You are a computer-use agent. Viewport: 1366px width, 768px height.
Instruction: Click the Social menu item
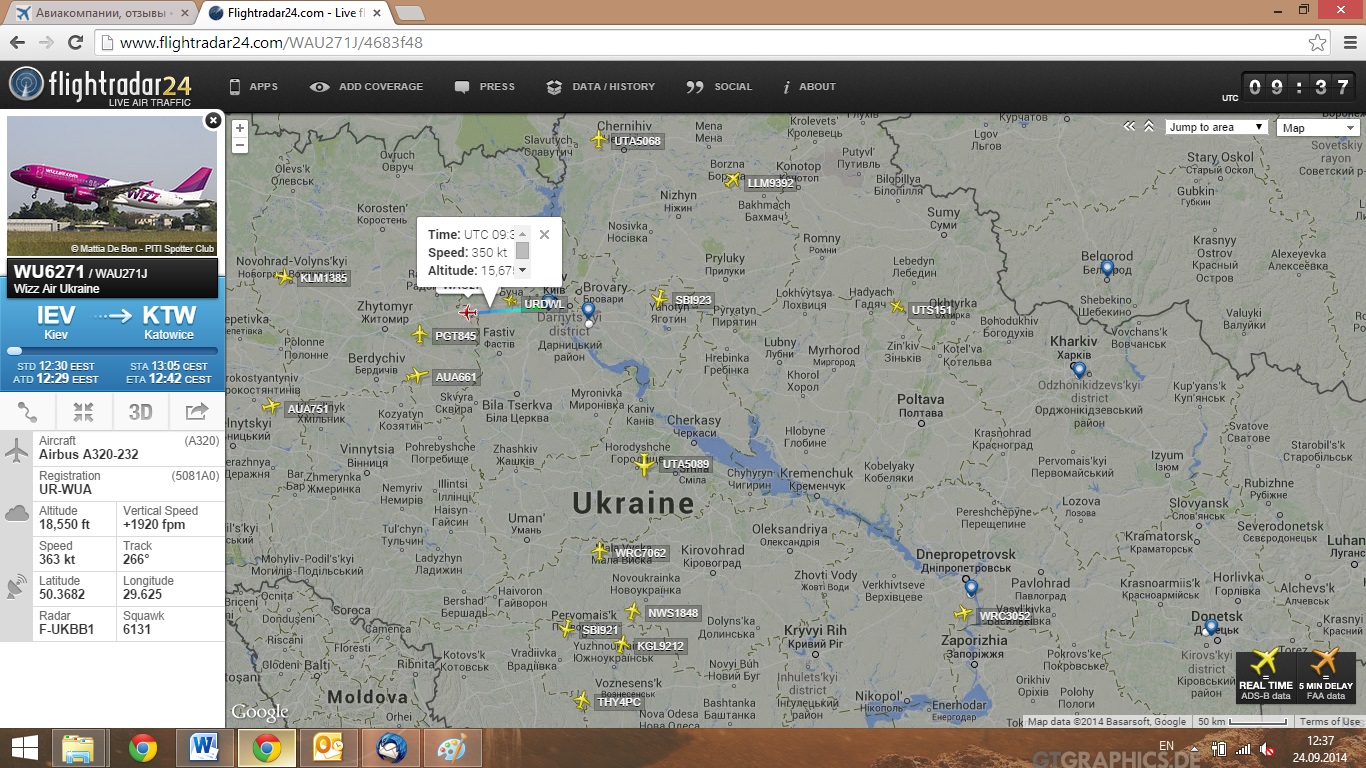[719, 87]
